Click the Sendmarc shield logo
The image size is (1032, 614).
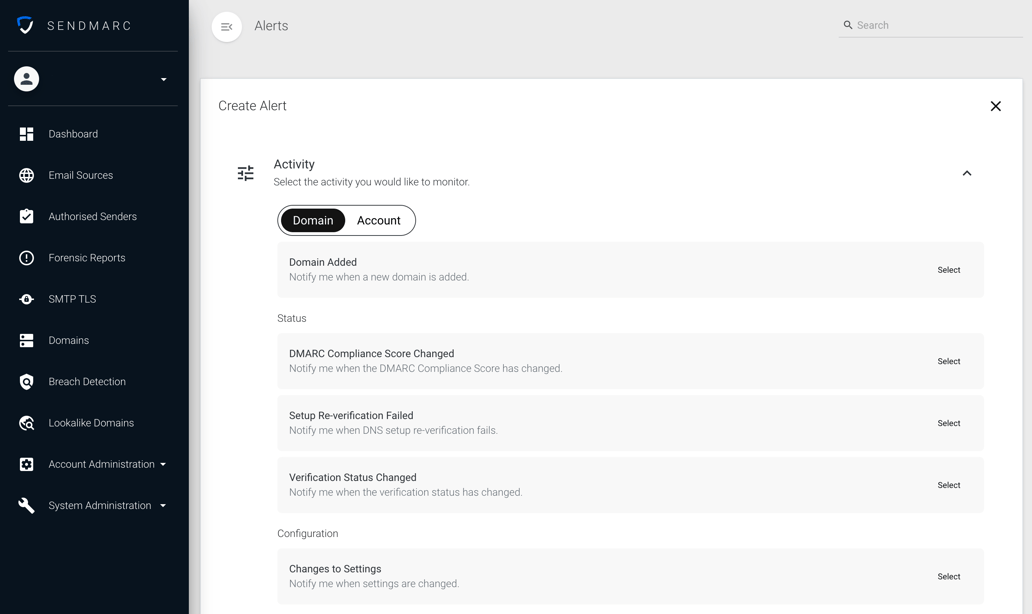[x=25, y=25]
